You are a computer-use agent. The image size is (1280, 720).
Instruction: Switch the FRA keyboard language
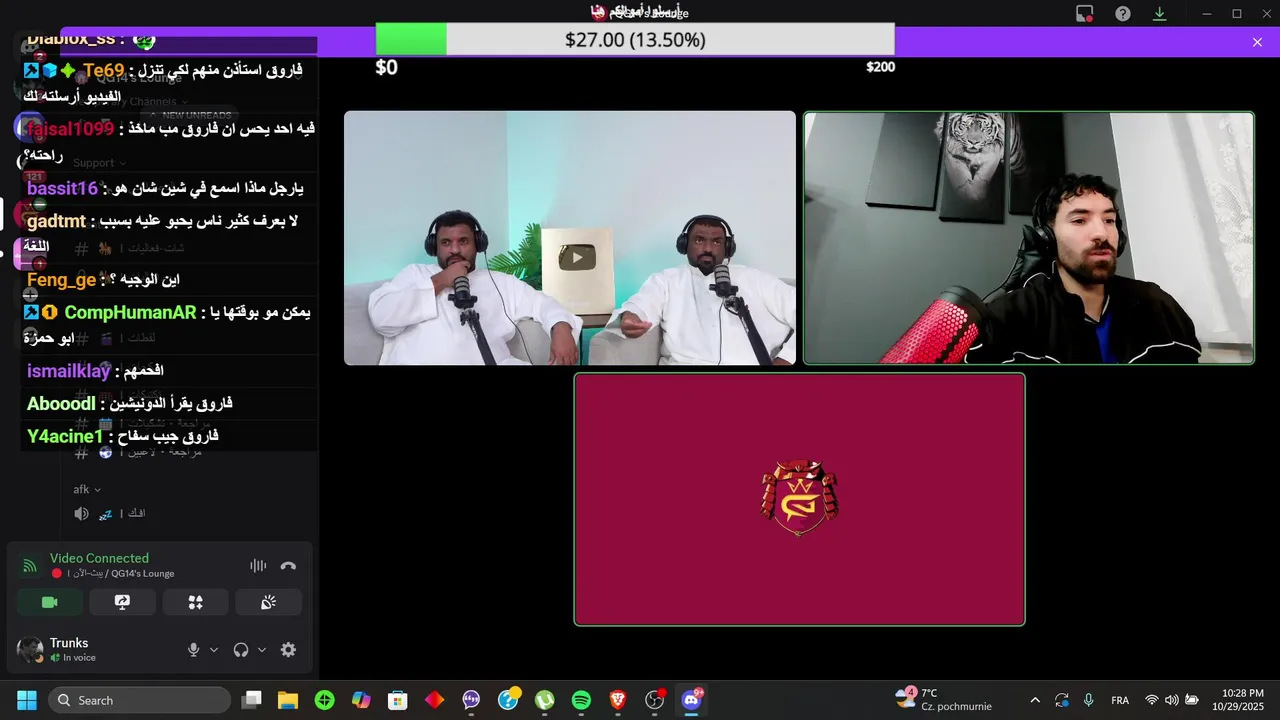tap(1120, 700)
